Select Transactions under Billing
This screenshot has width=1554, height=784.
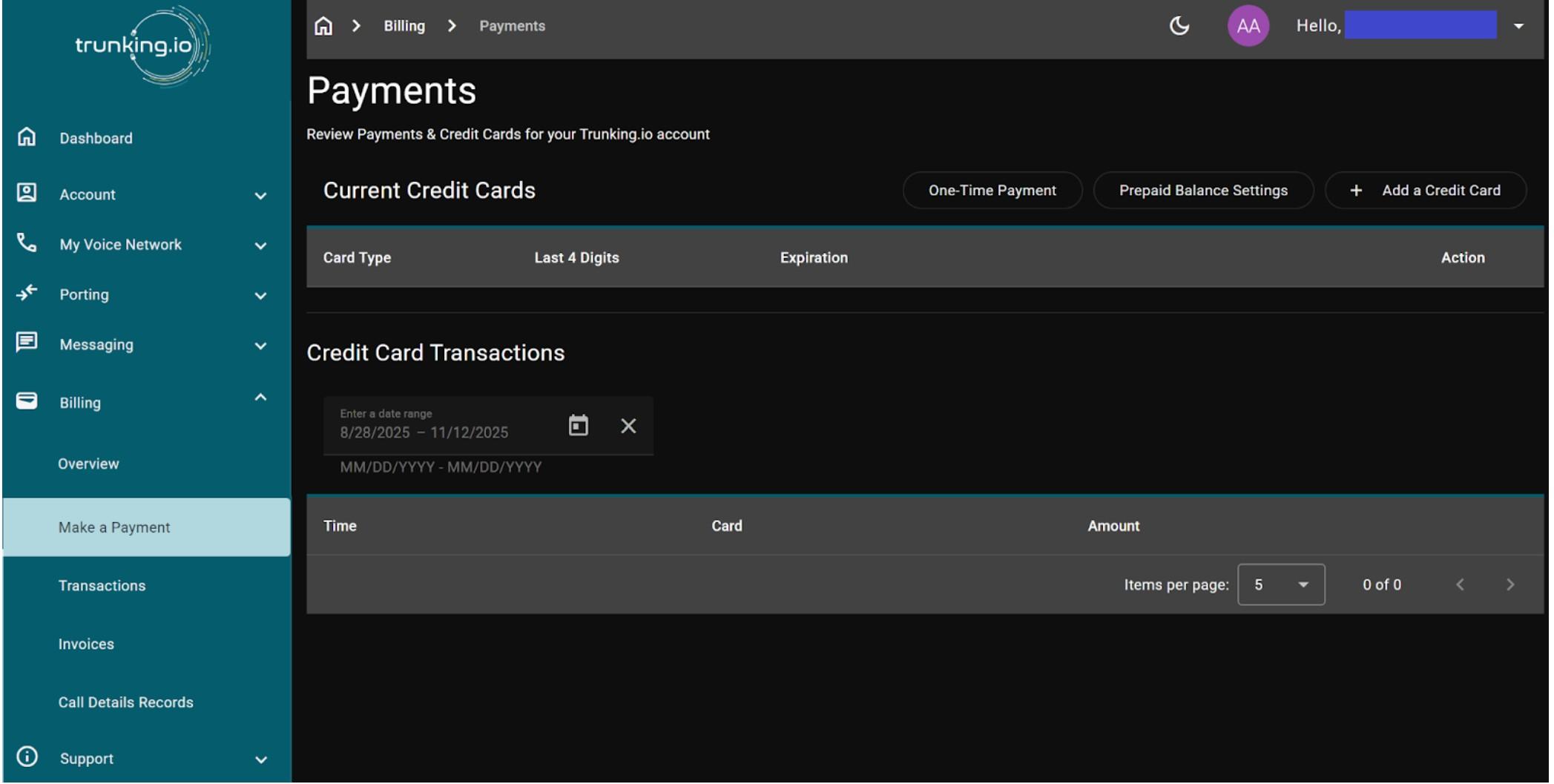tap(102, 585)
